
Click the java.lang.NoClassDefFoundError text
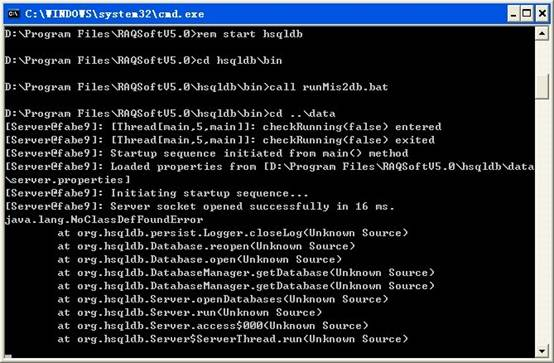(104, 220)
